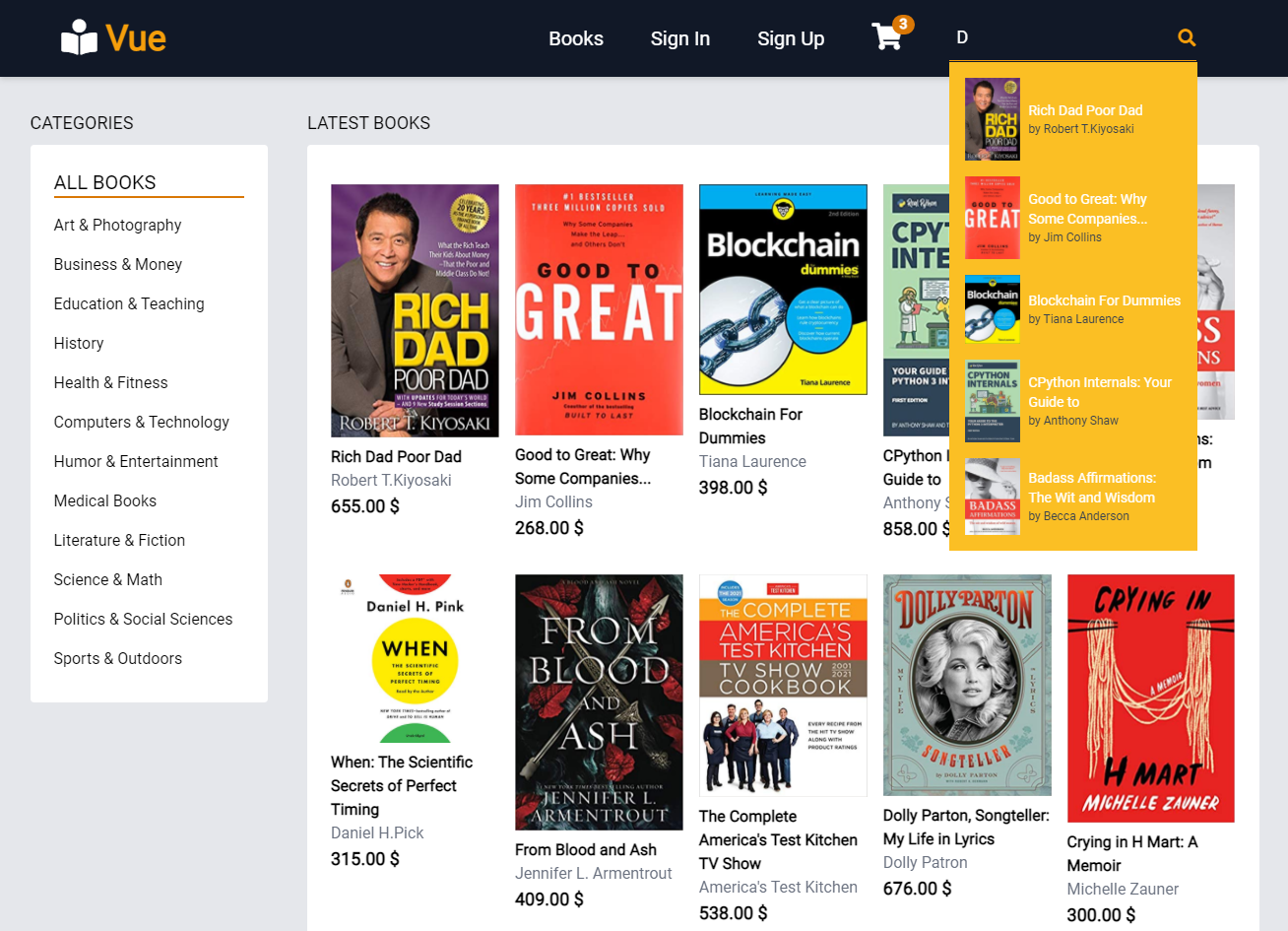1288x931 pixels.
Task: Open Sports & Outdoors category
Action: [x=118, y=658]
